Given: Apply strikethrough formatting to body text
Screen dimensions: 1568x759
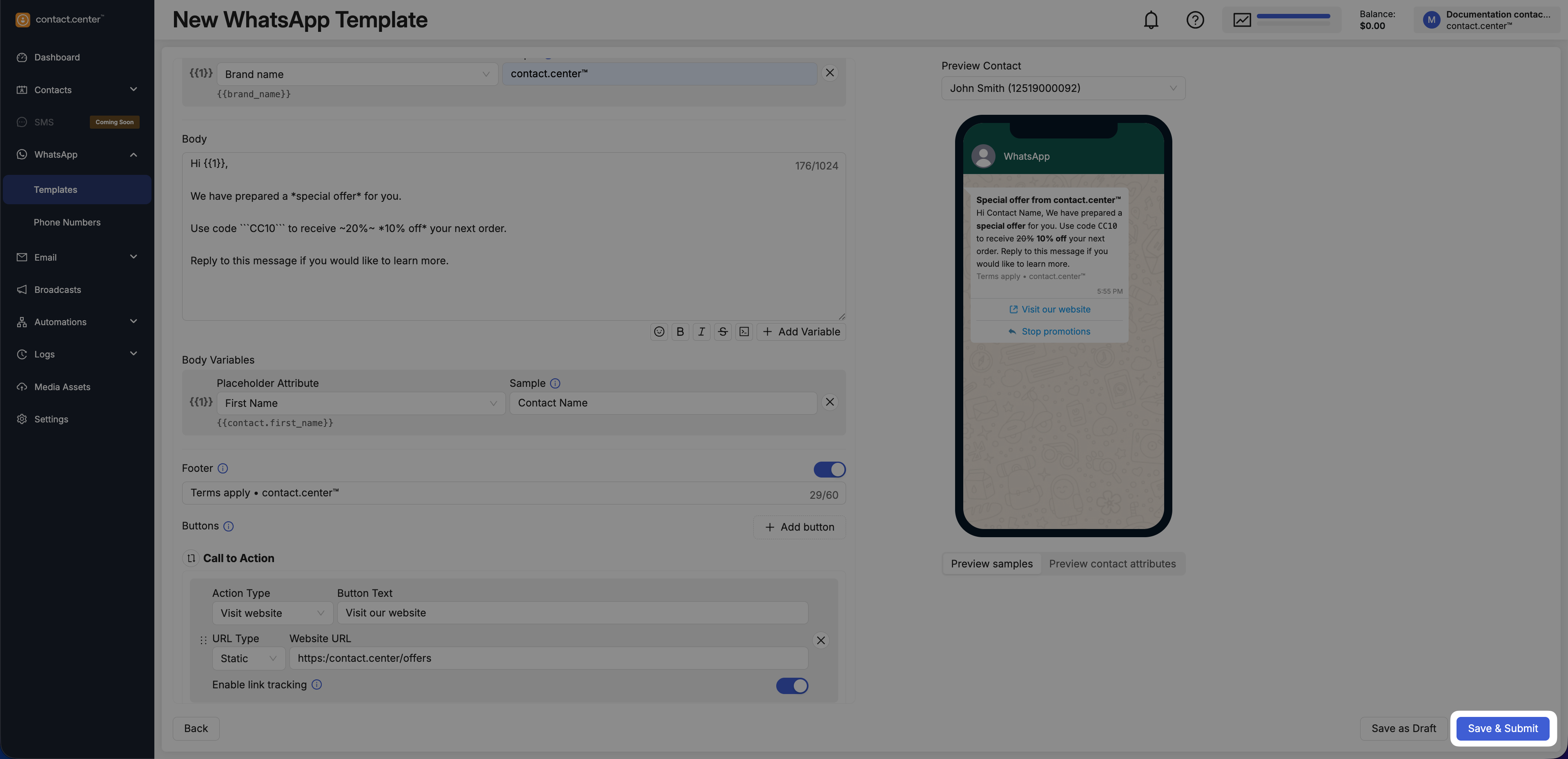Looking at the screenshot, I should tap(722, 332).
